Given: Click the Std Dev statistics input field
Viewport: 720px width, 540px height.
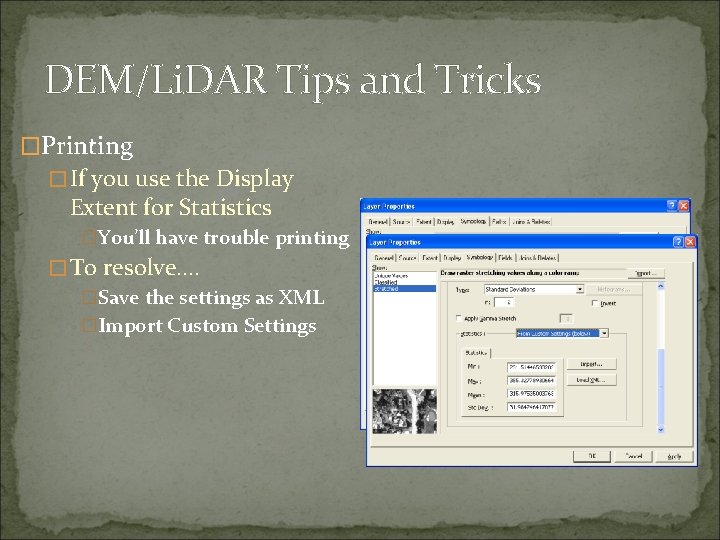Looking at the screenshot, I should 532,407.
